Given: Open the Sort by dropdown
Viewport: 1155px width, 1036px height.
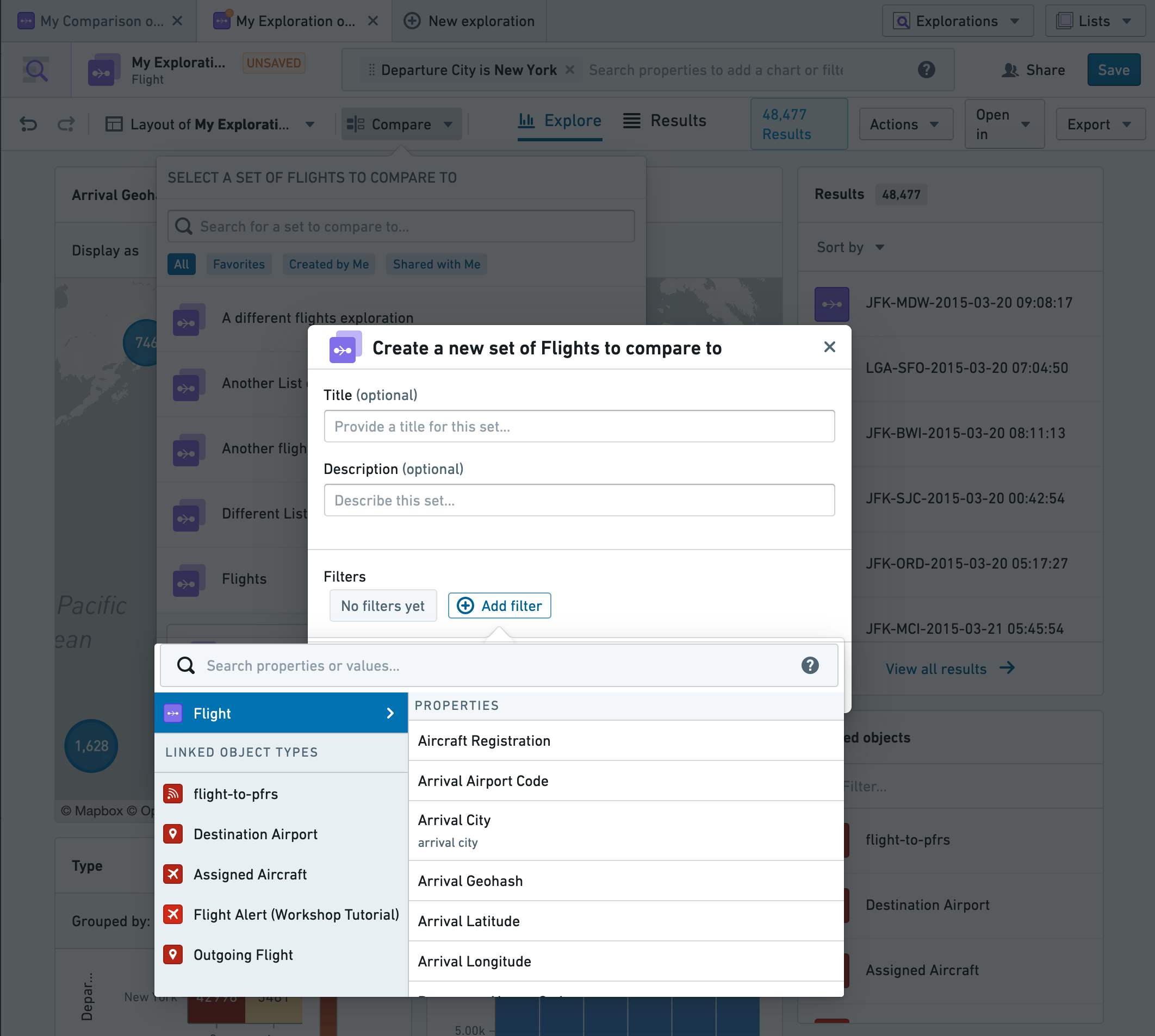Looking at the screenshot, I should tap(850, 247).
